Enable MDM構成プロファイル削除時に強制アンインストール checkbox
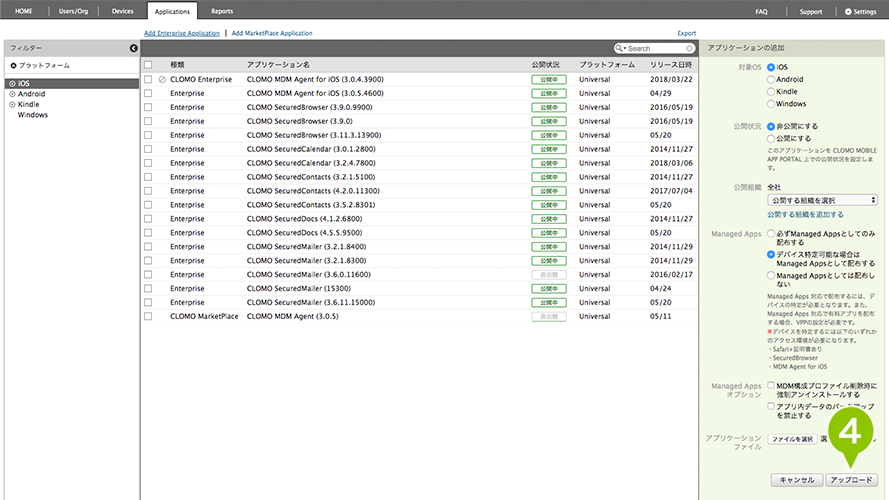 tap(771, 385)
